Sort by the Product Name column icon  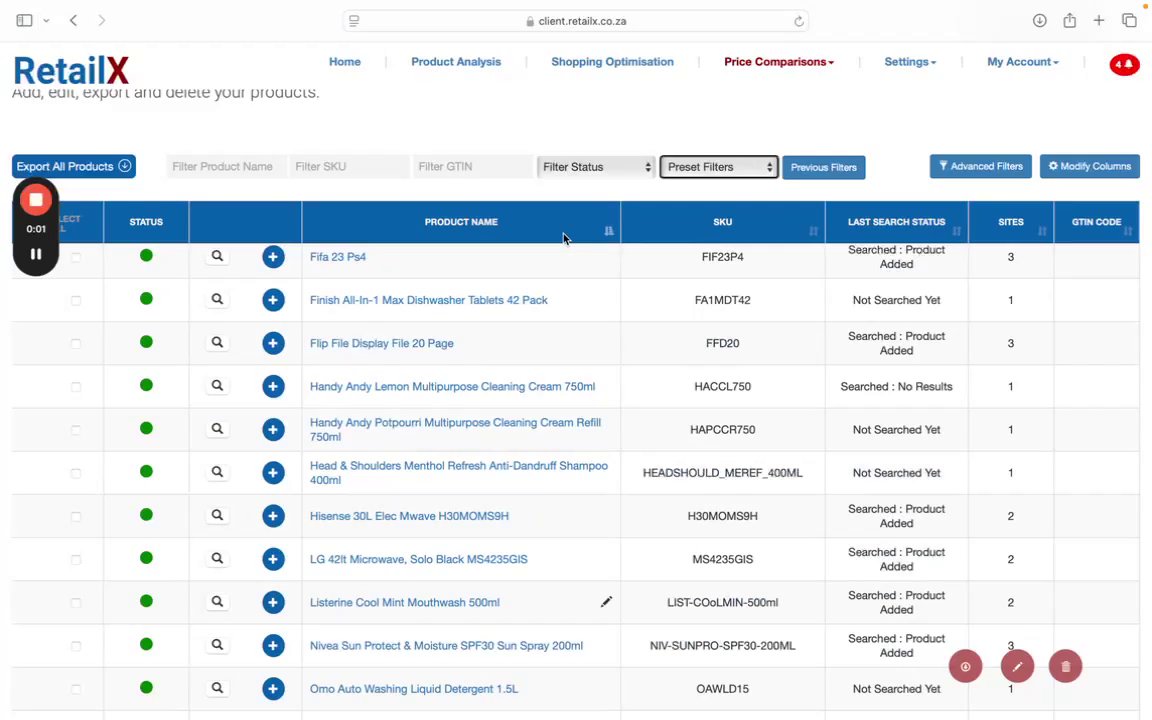point(609,231)
